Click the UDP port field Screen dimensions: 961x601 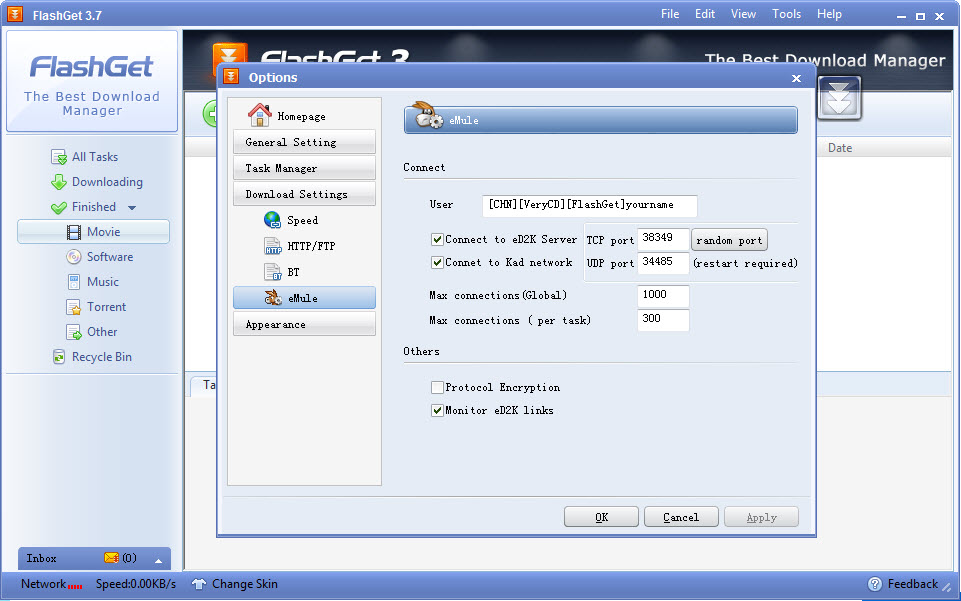[663, 263]
